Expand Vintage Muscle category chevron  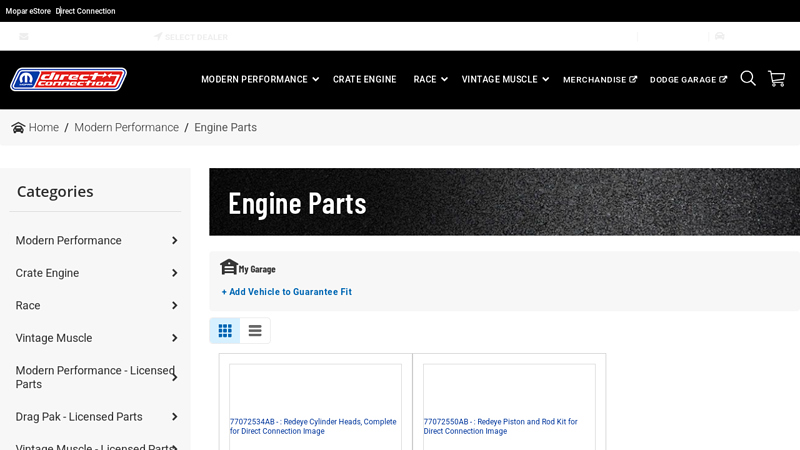coord(174,338)
